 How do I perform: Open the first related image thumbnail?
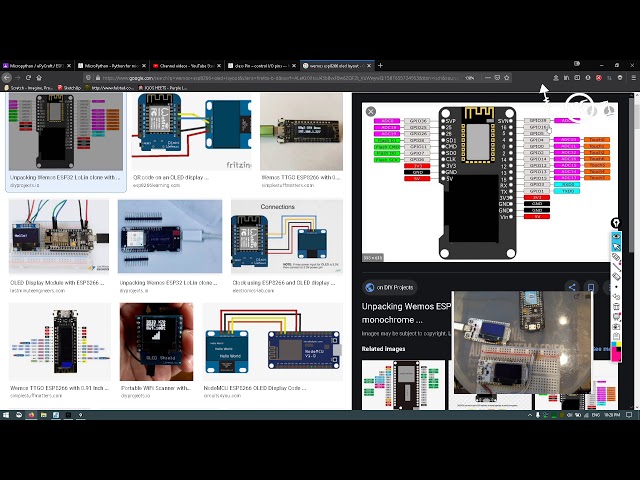(x=403, y=384)
